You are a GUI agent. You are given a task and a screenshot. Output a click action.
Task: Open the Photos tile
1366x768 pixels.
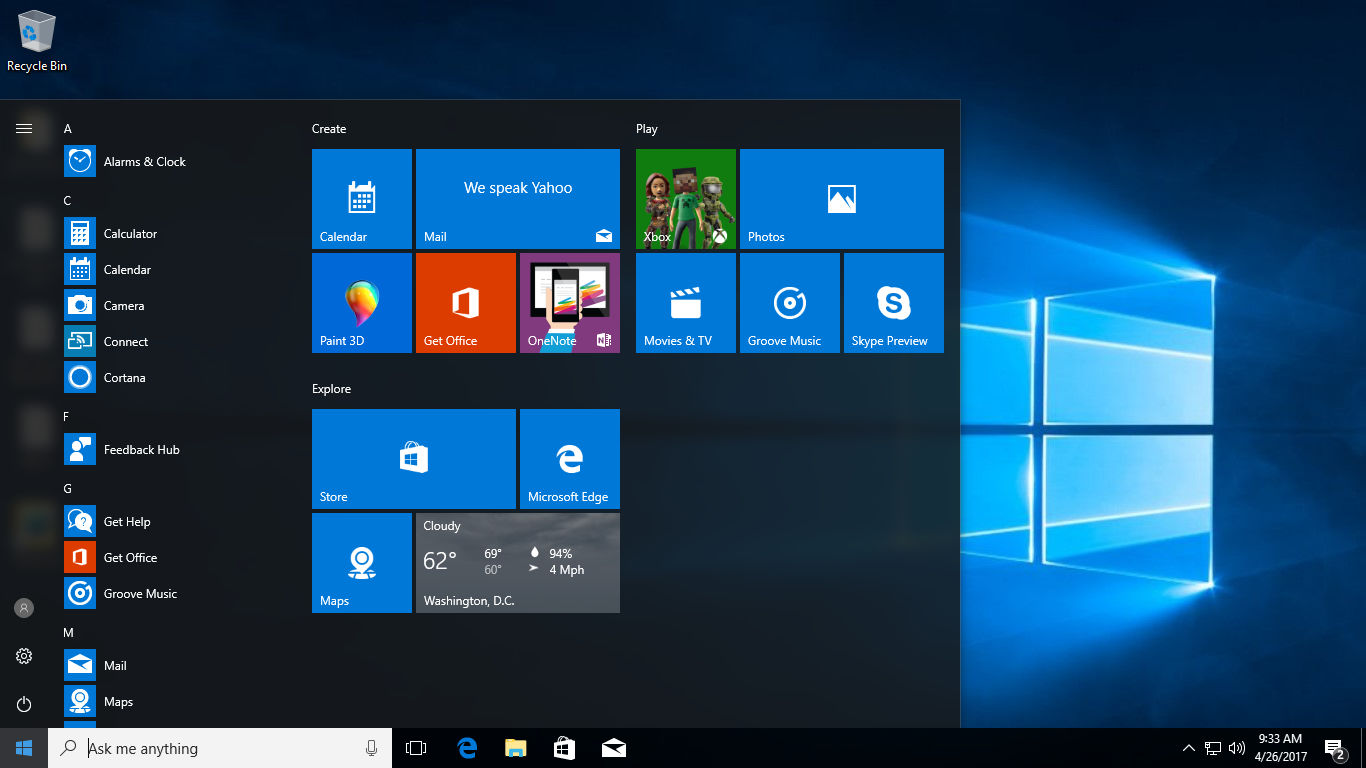842,199
